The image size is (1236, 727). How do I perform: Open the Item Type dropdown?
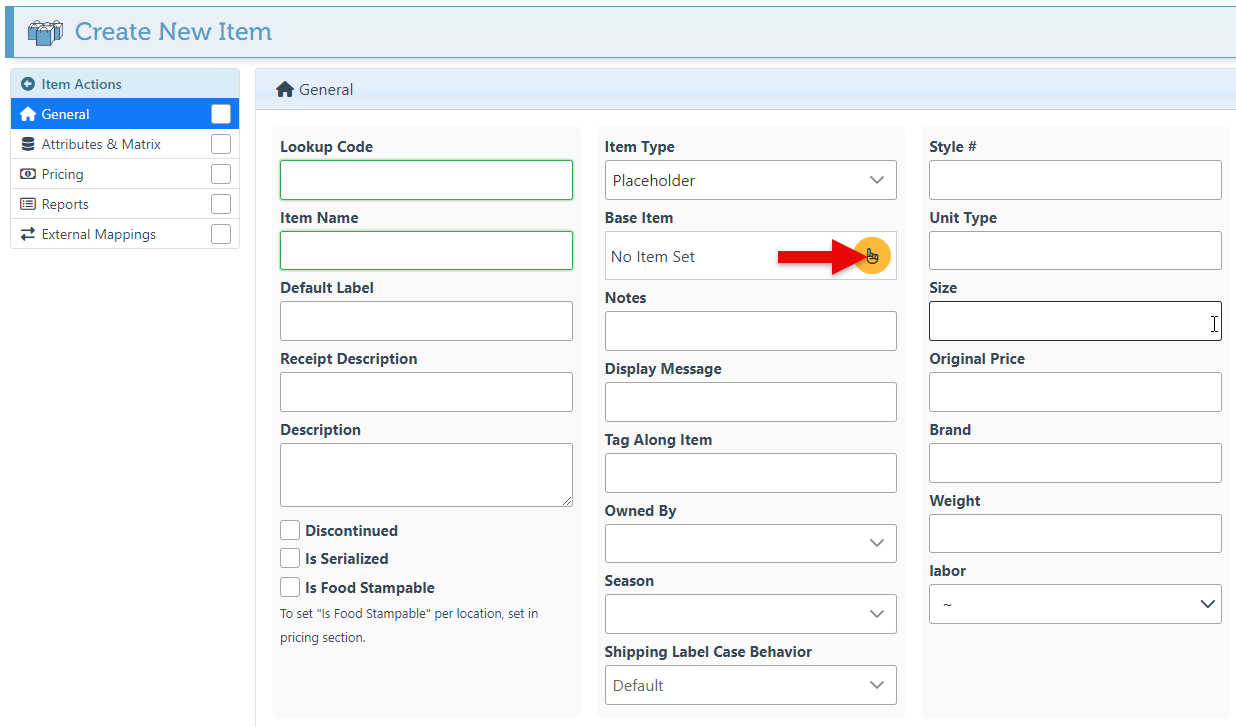point(750,180)
